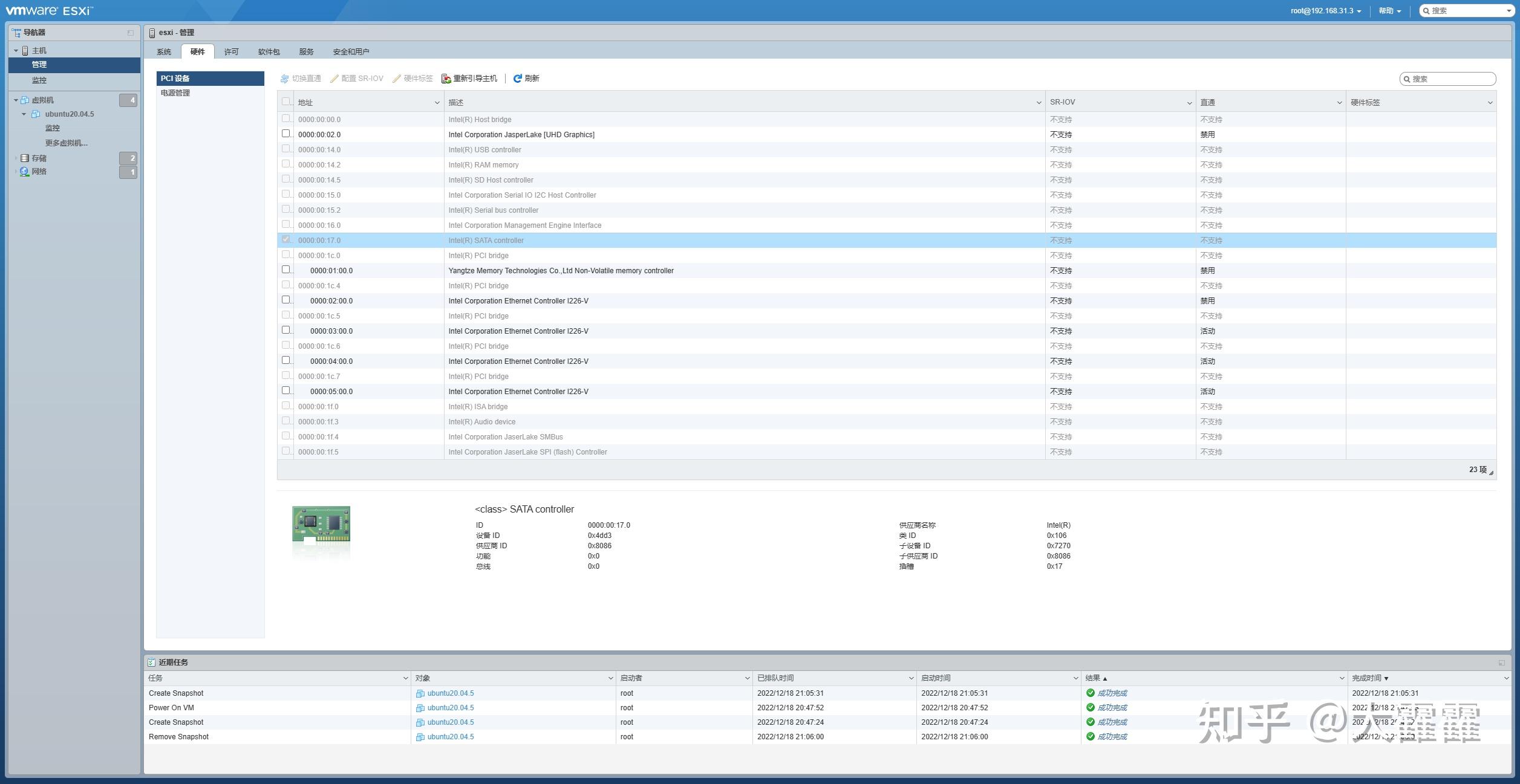Click the VM icon in Power On VM task row
Viewport: 1520px width, 784px height.
click(x=420, y=708)
